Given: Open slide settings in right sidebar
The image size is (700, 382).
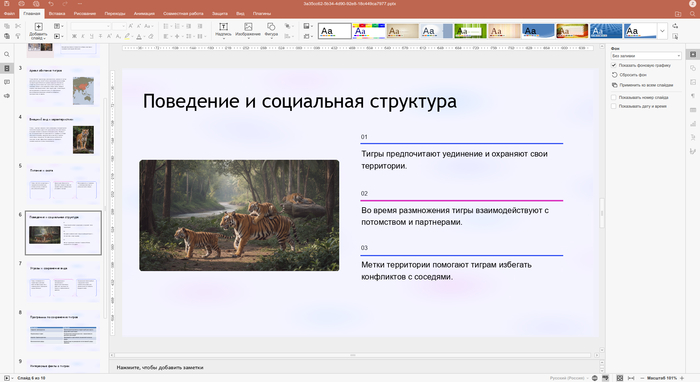Looking at the screenshot, I should click(x=693, y=54).
